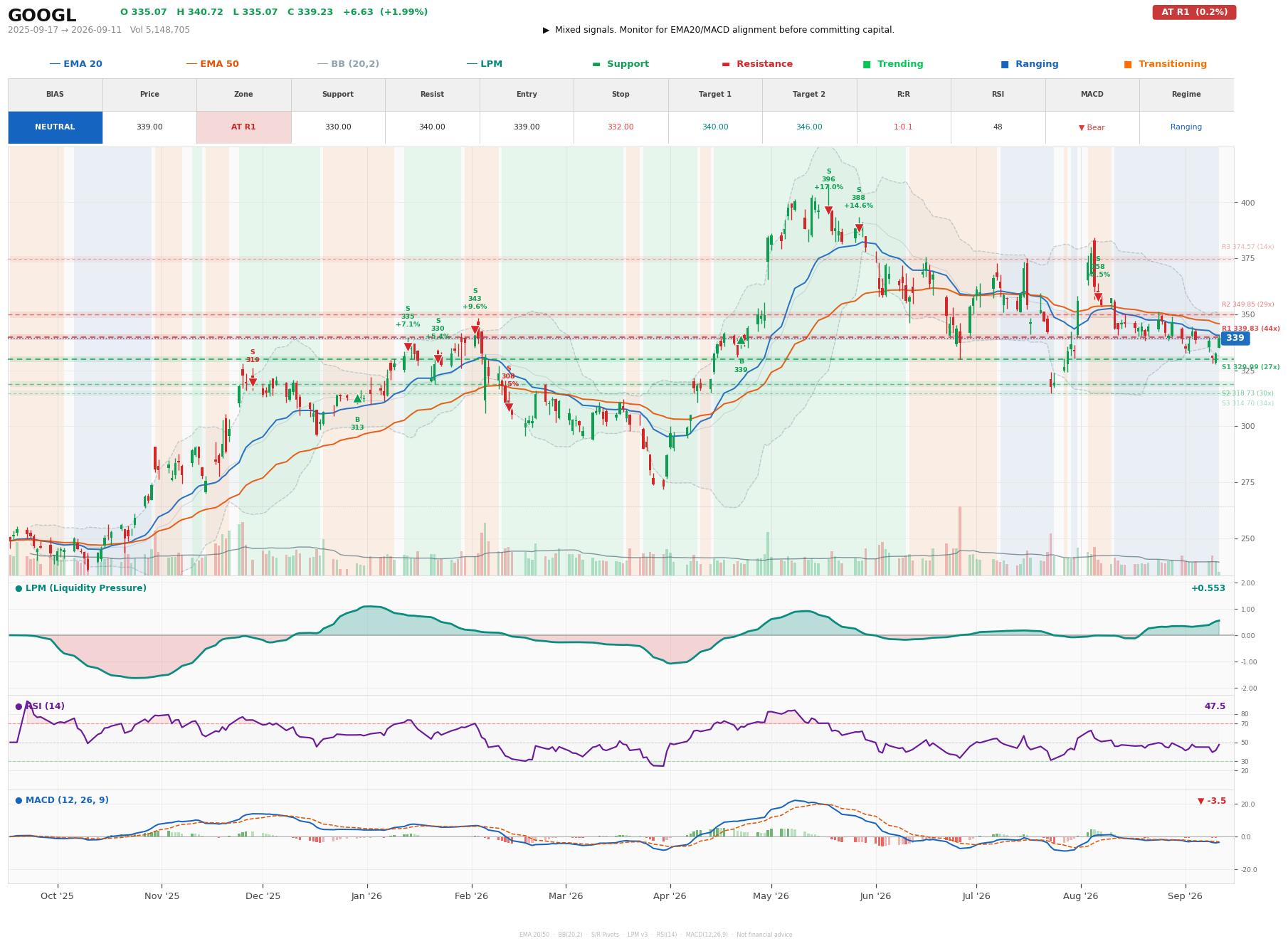Click the green Support legend entry
This screenshot has height=946, width=1288.
click(621, 64)
